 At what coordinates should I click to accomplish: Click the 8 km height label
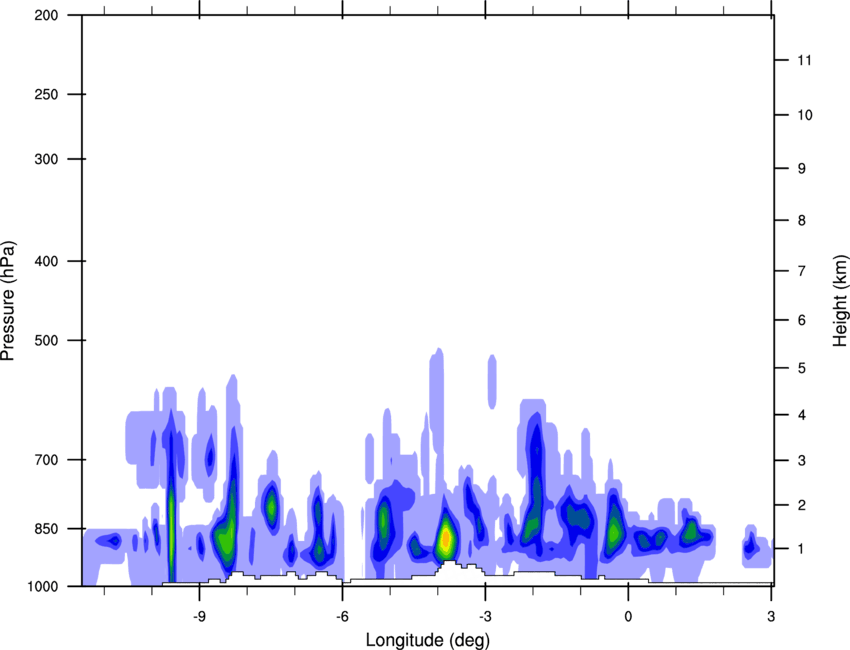click(802, 220)
